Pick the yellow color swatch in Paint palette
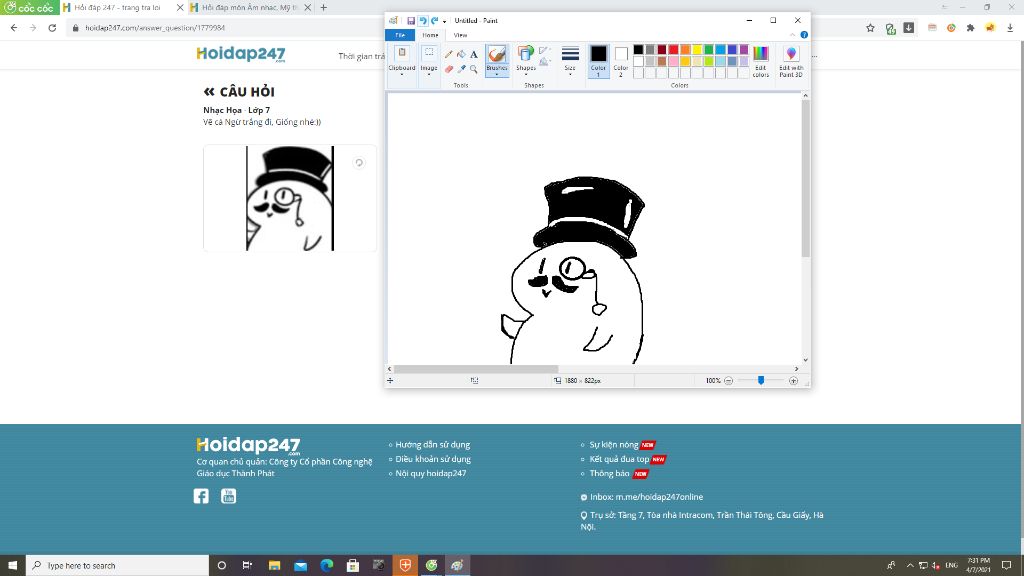Image resolution: width=1024 pixels, height=576 pixels. [x=697, y=50]
